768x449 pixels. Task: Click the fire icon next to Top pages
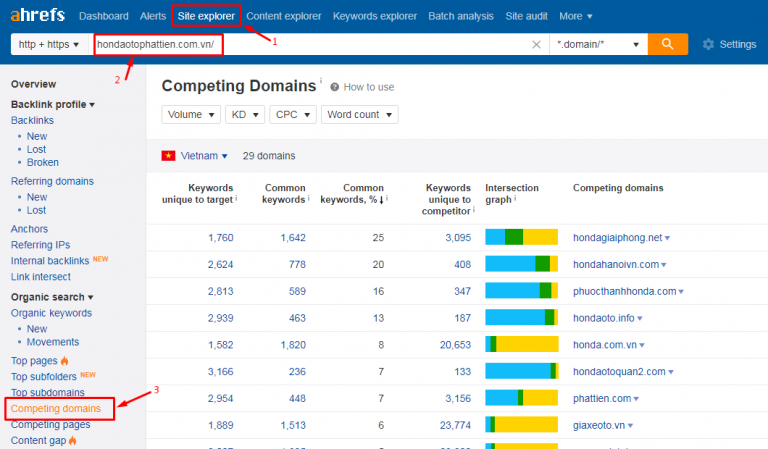click(65, 361)
